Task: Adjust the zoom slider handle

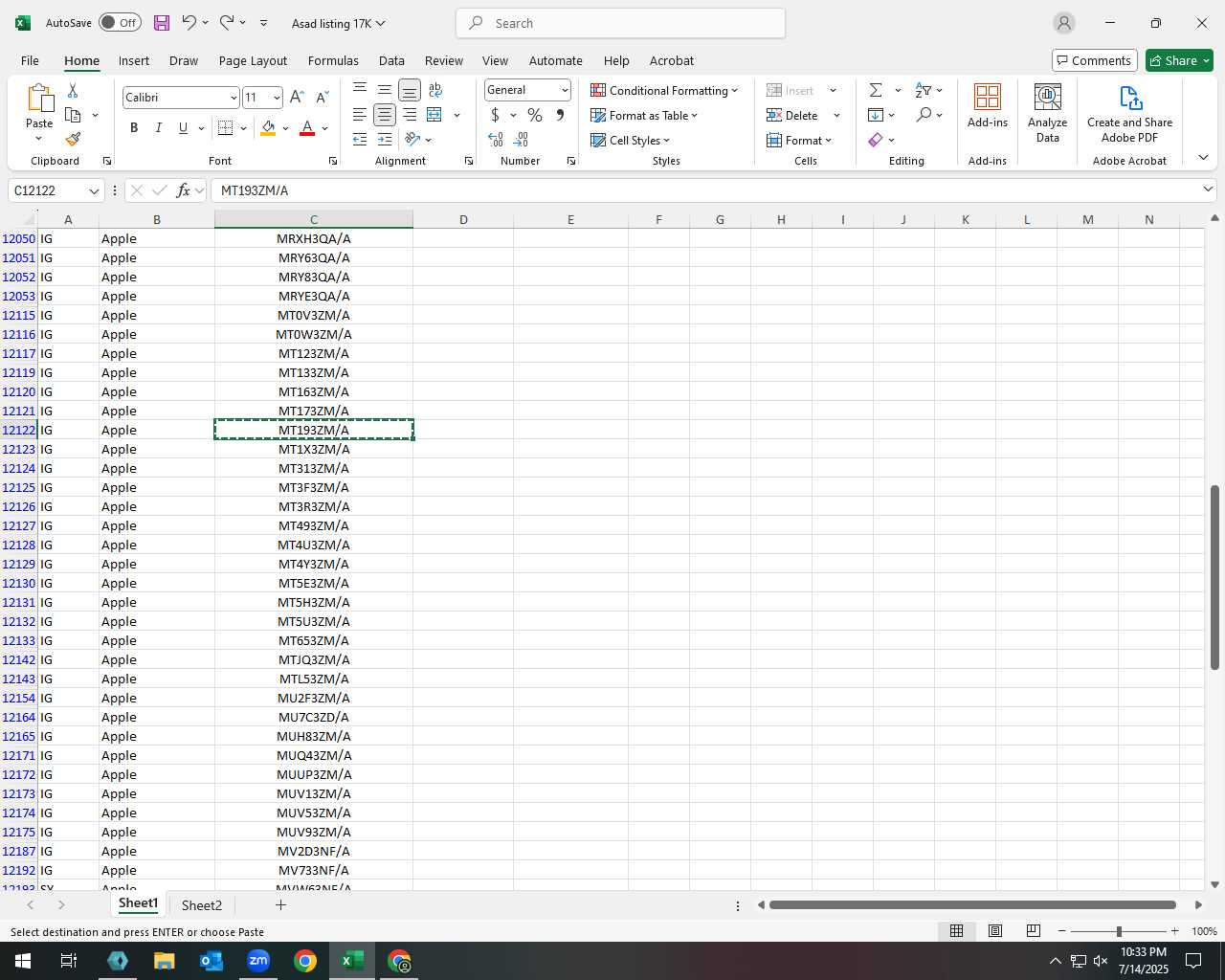Action: 1119,931
